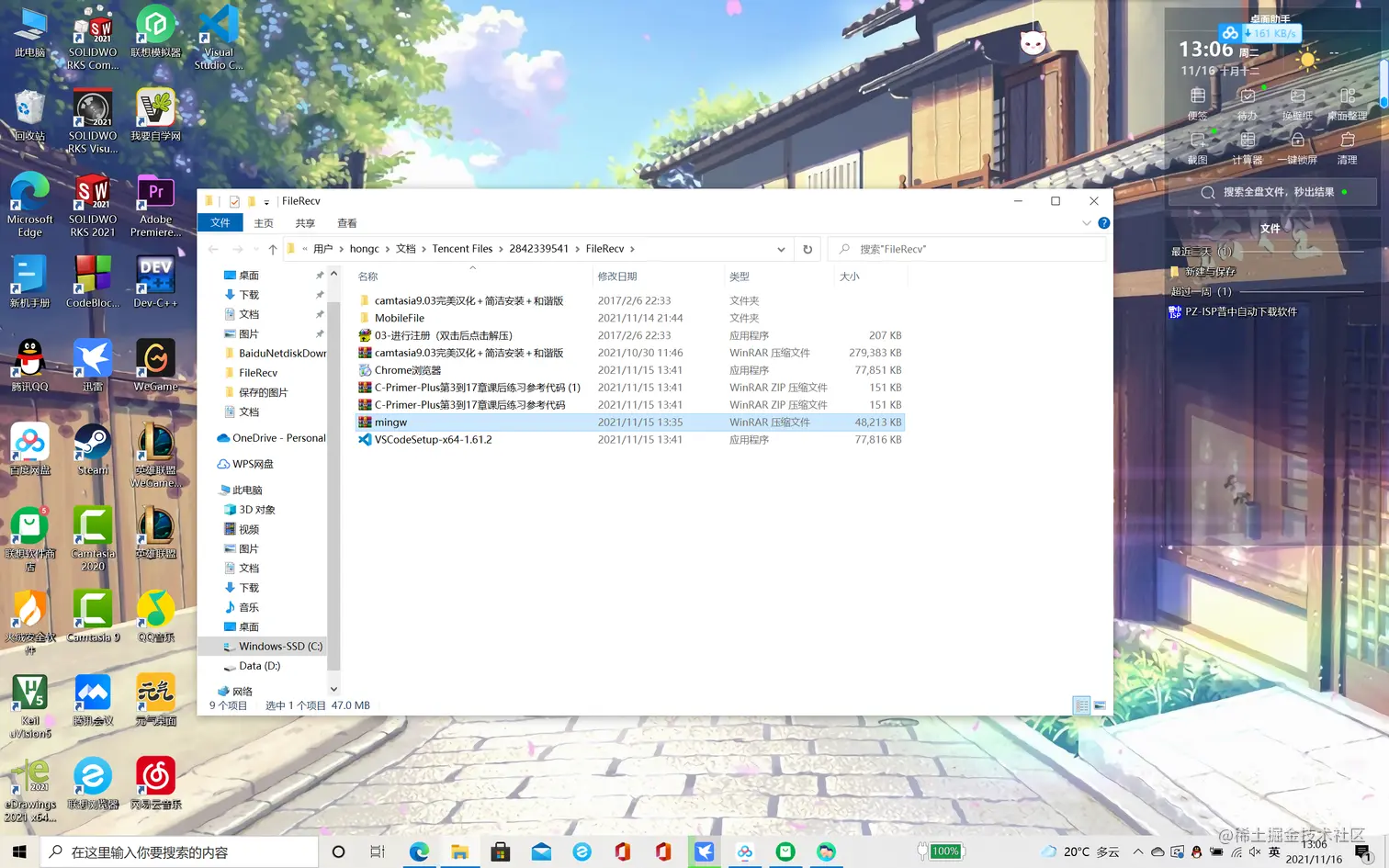Open address bar history dropdown arrow
Viewport: 1389px width, 868px height.
coord(781,249)
